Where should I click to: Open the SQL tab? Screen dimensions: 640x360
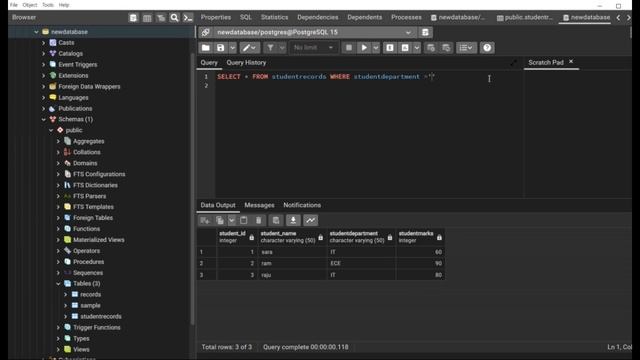click(246, 17)
